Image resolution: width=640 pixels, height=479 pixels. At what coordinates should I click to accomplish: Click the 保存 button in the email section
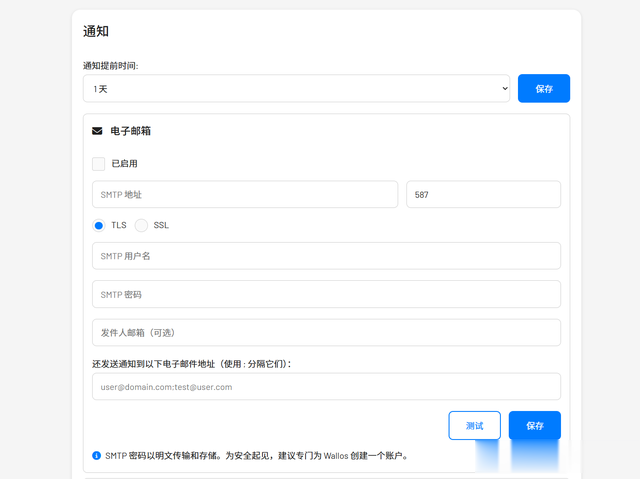(x=534, y=426)
